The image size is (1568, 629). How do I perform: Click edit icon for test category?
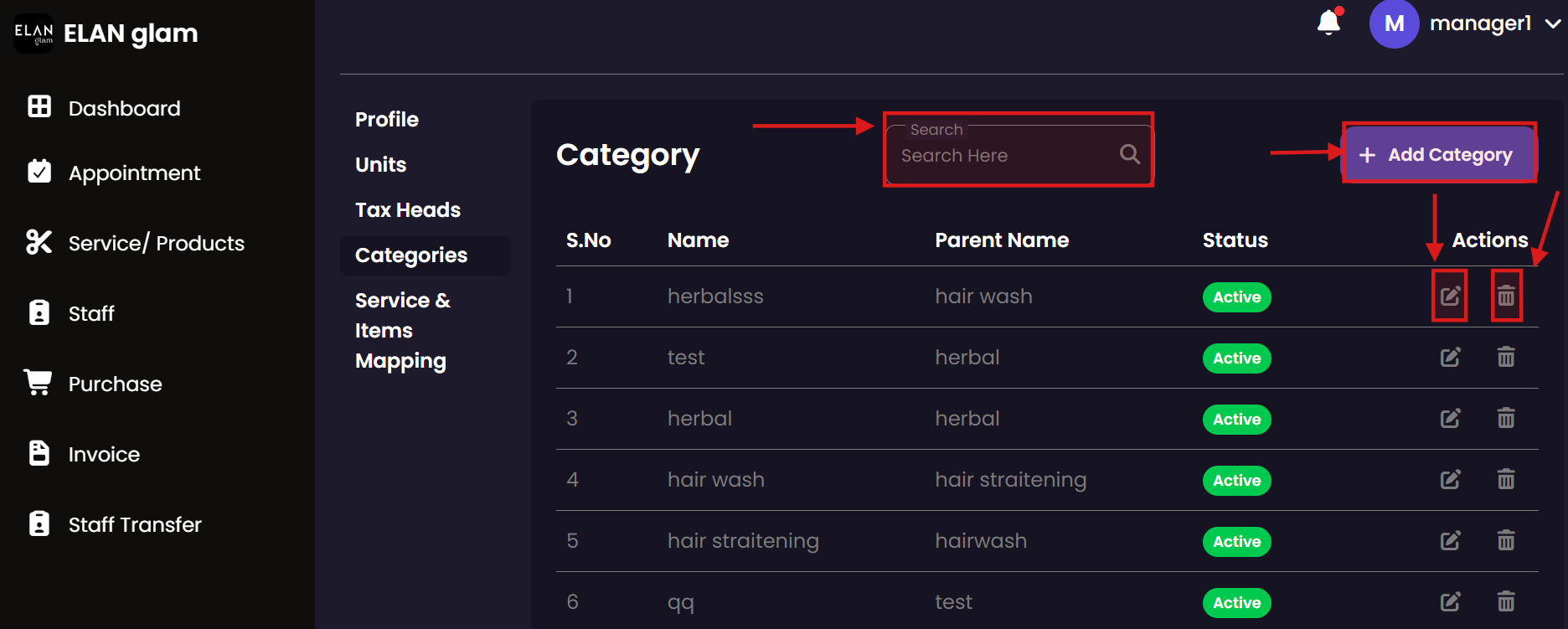[x=1450, y=358]
